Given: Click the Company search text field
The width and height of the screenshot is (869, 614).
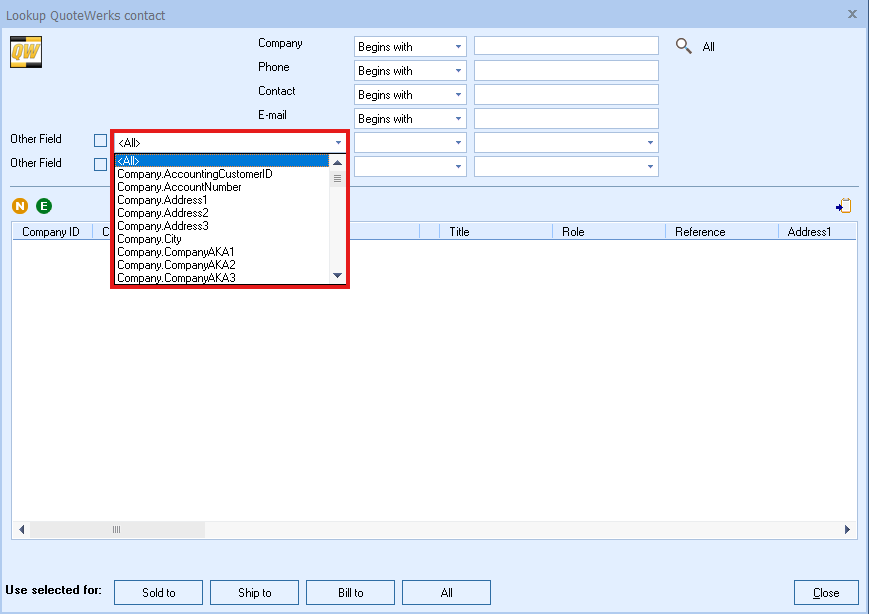Looking at the screenshot, I should pos(566,46).
